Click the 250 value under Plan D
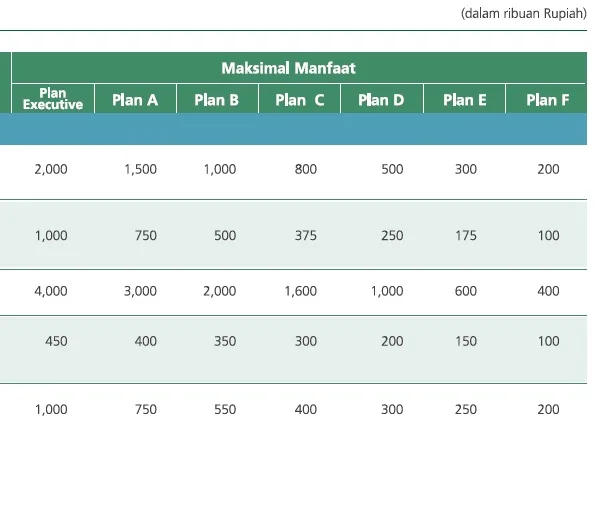601x523 pixels. tap(392, 235)
